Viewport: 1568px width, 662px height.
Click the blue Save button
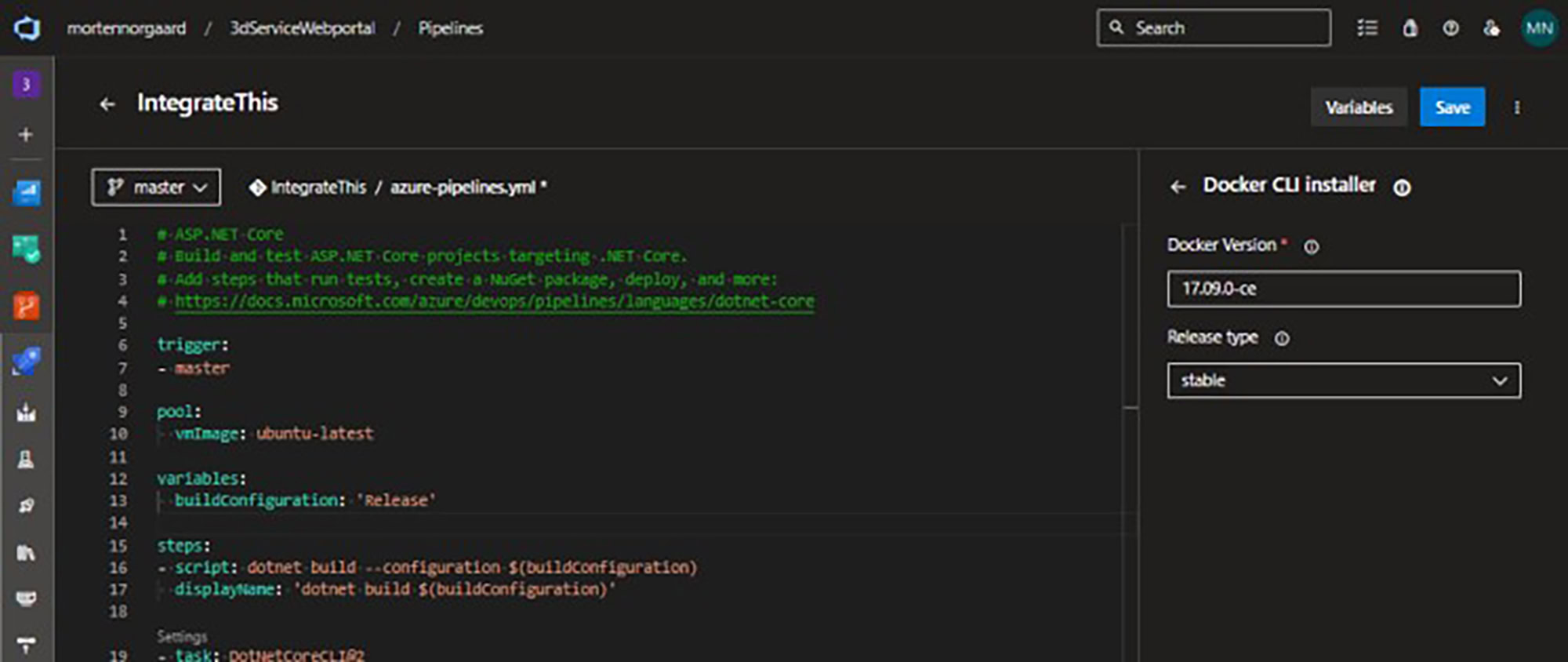pos(1452,107)
